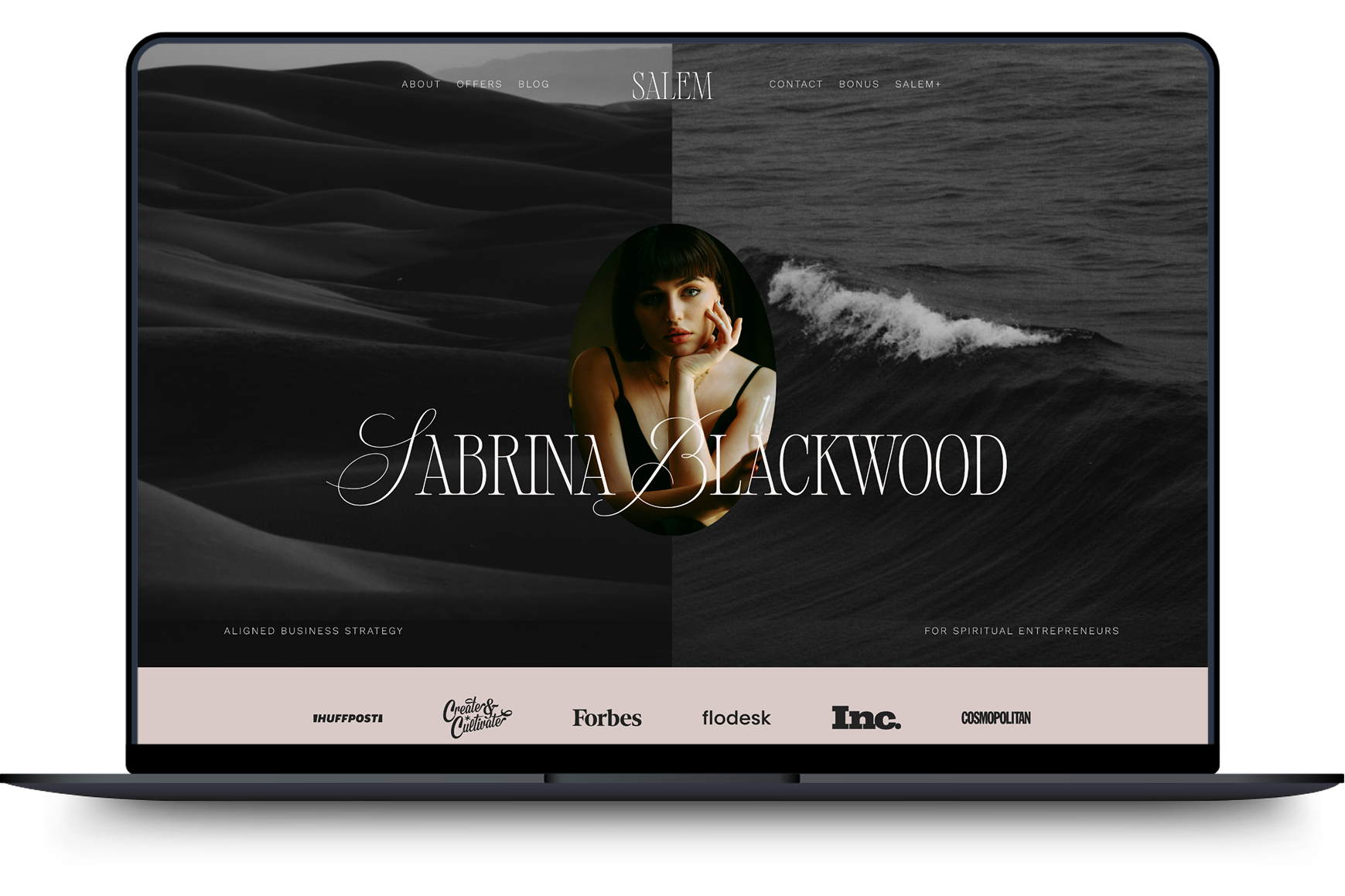The width and height of the screenshot is (1345, 896).
Task: Navigate to the BLOG section
Action: (534, 84)
